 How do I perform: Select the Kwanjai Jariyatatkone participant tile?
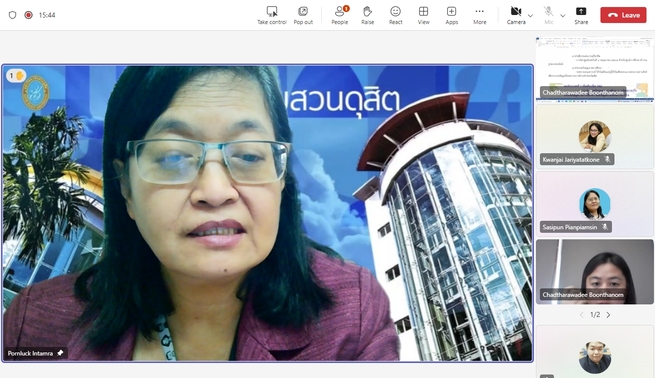pos(594,136)
